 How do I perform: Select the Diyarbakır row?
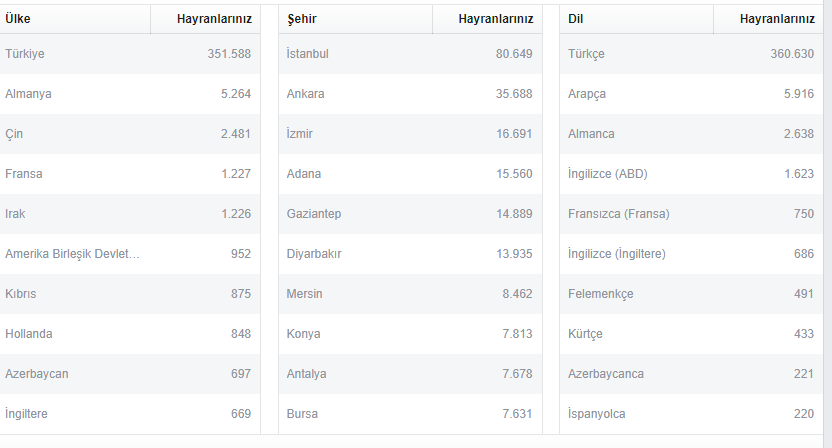(410, 254)
